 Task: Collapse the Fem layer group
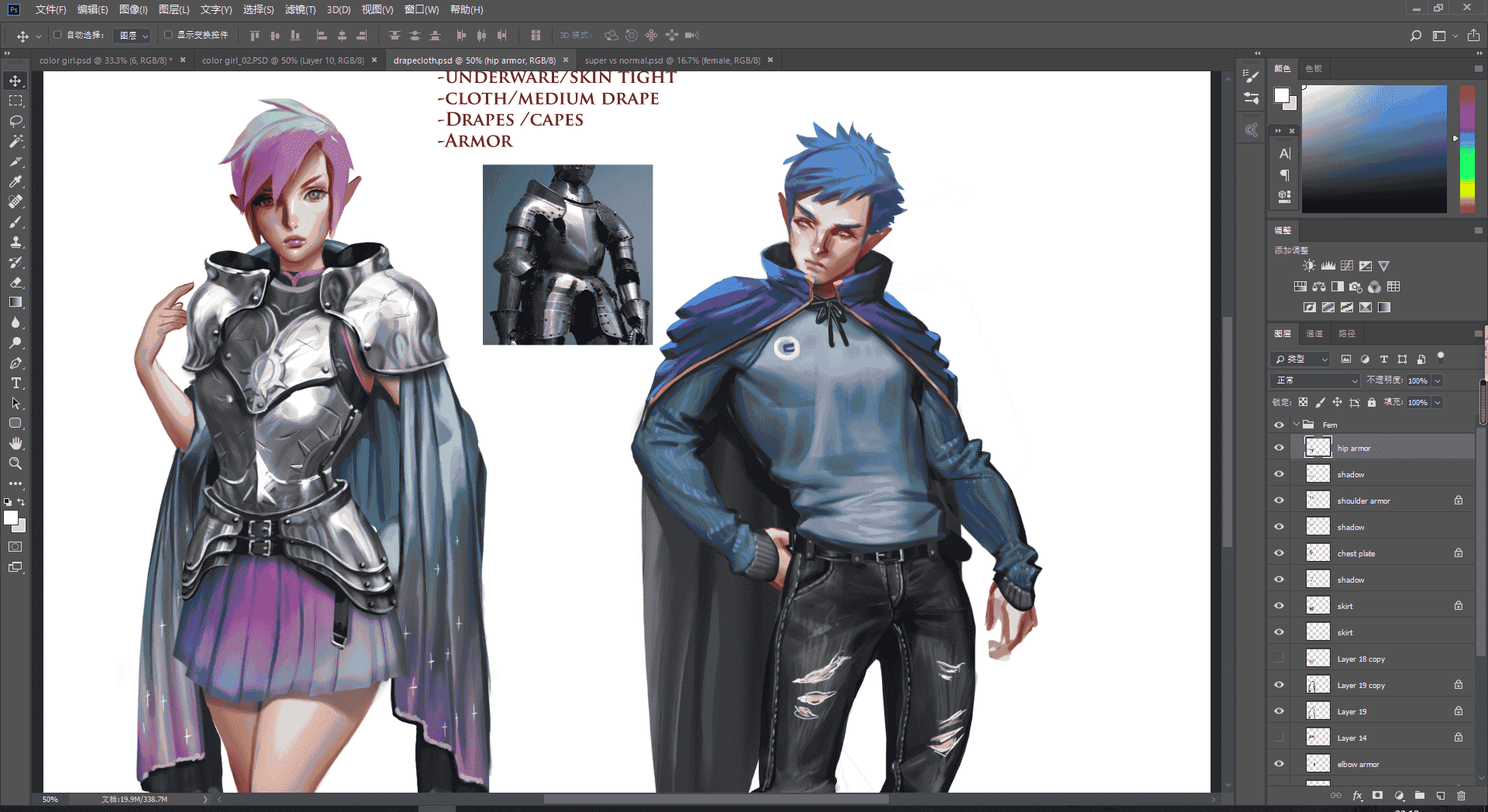1296,425
